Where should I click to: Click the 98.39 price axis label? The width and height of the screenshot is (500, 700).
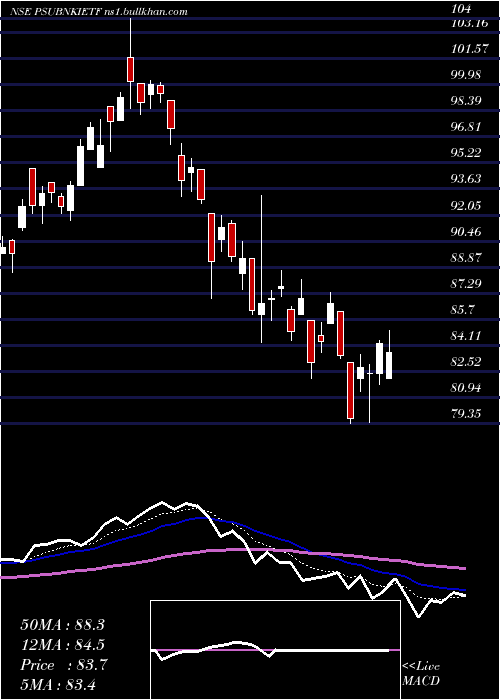tap(466, 101)
